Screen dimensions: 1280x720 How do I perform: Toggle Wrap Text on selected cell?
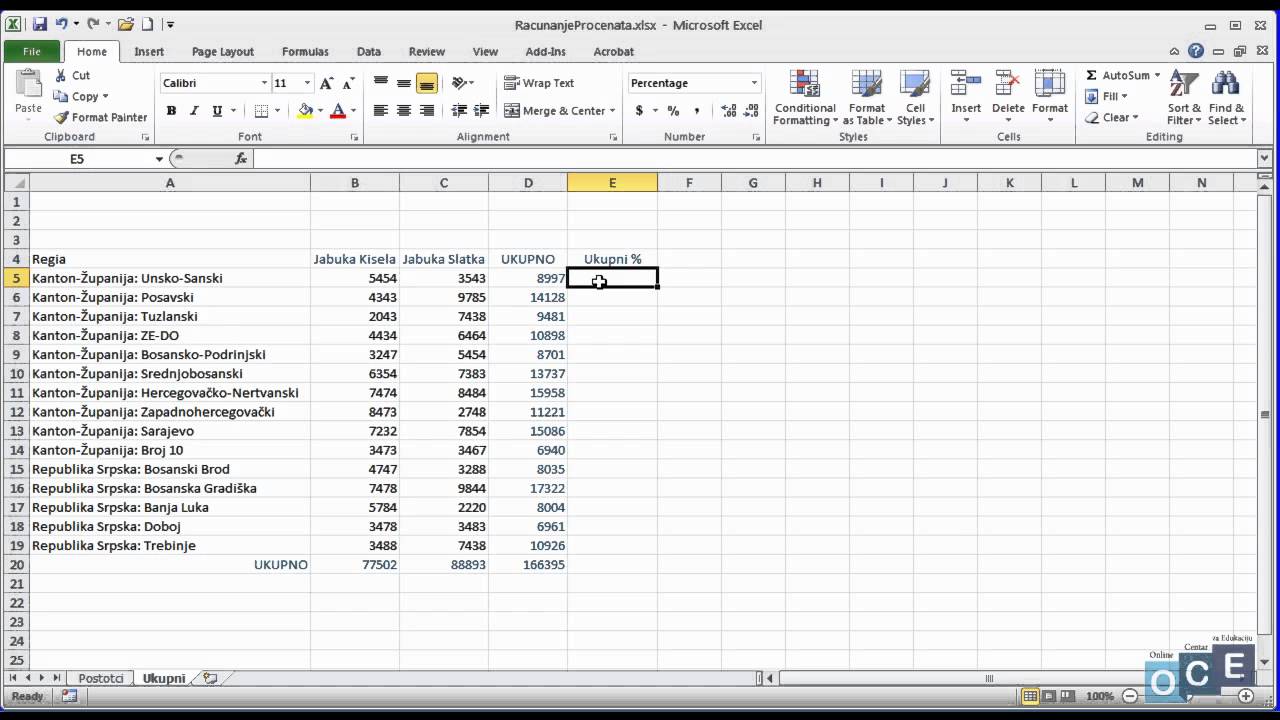539,83
